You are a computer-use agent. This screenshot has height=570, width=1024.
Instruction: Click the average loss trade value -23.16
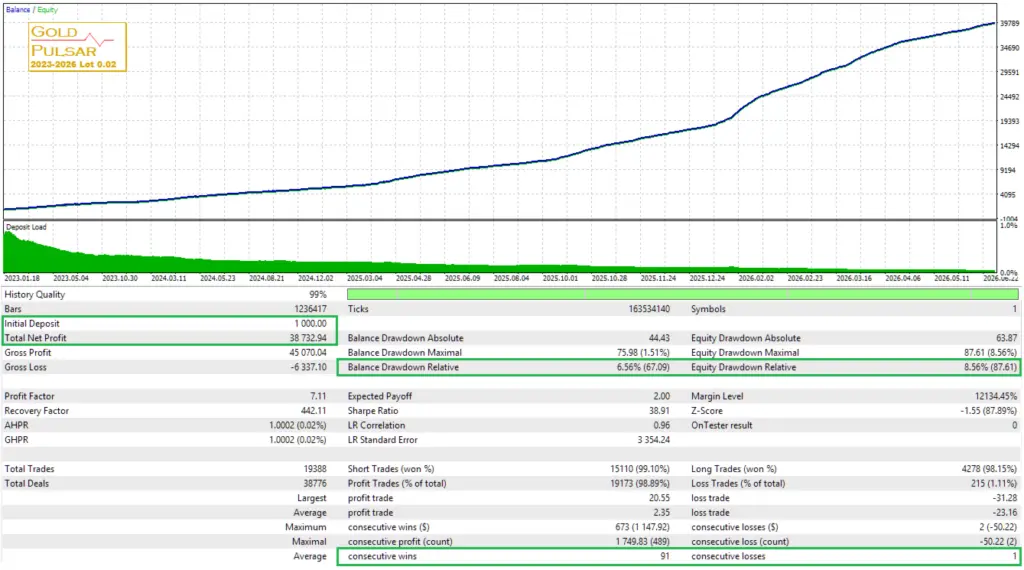click(1005, 513)
